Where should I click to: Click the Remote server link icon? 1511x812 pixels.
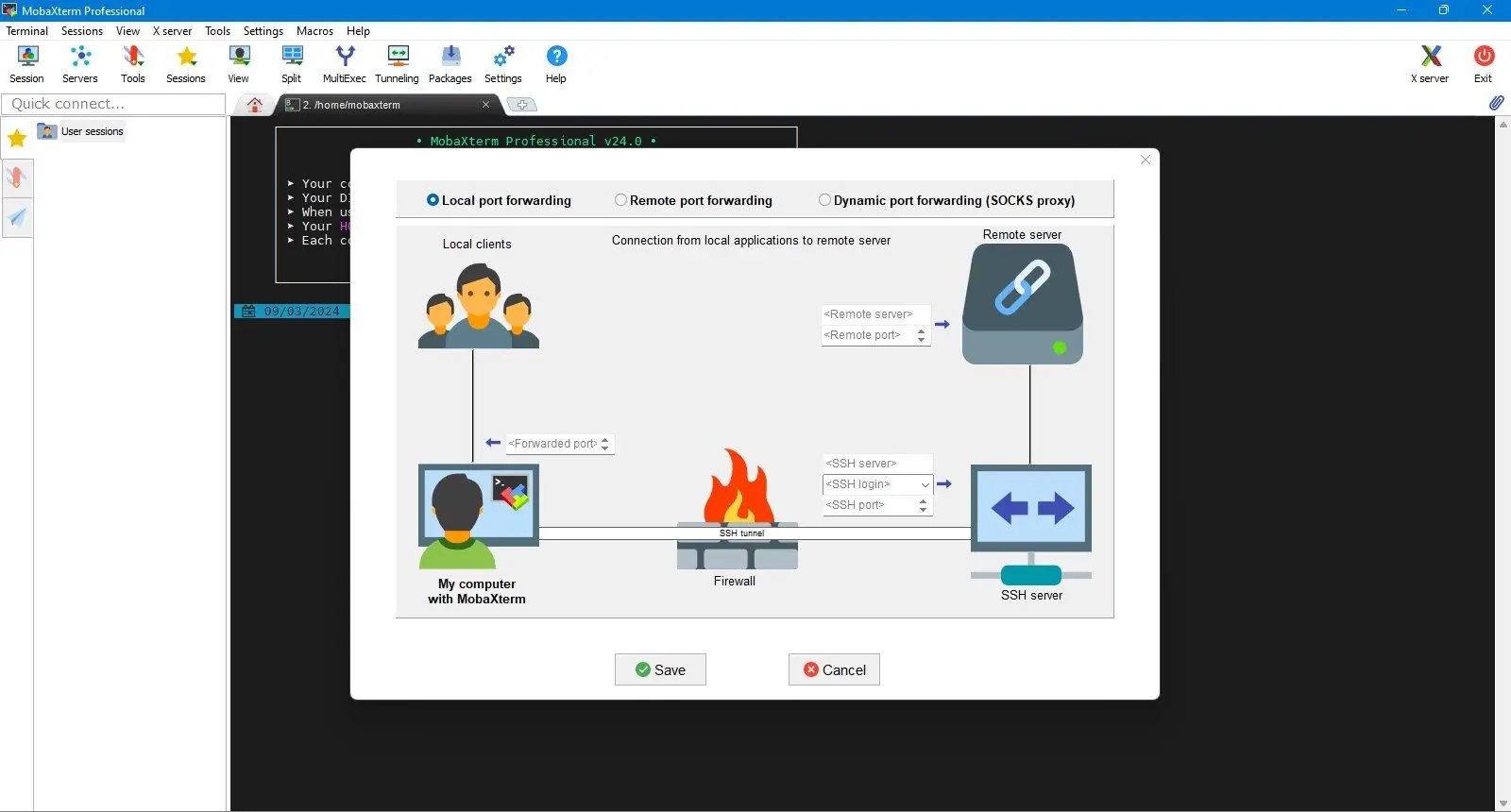[1023, 304]
